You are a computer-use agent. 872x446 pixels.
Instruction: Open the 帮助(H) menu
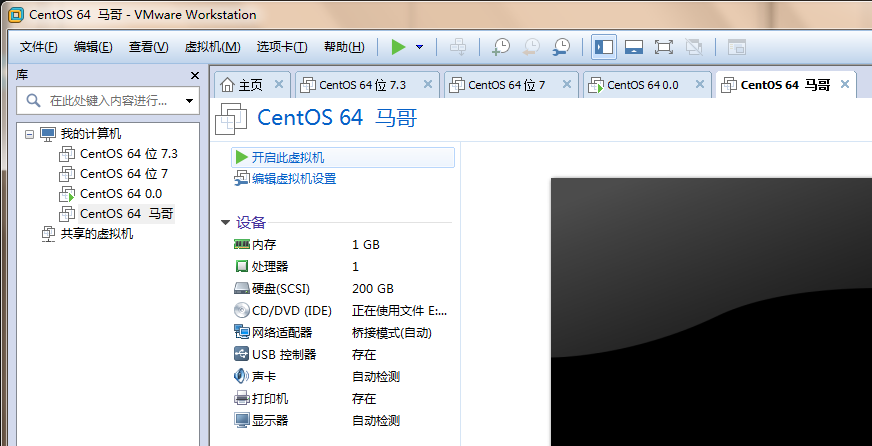point(344,47)
